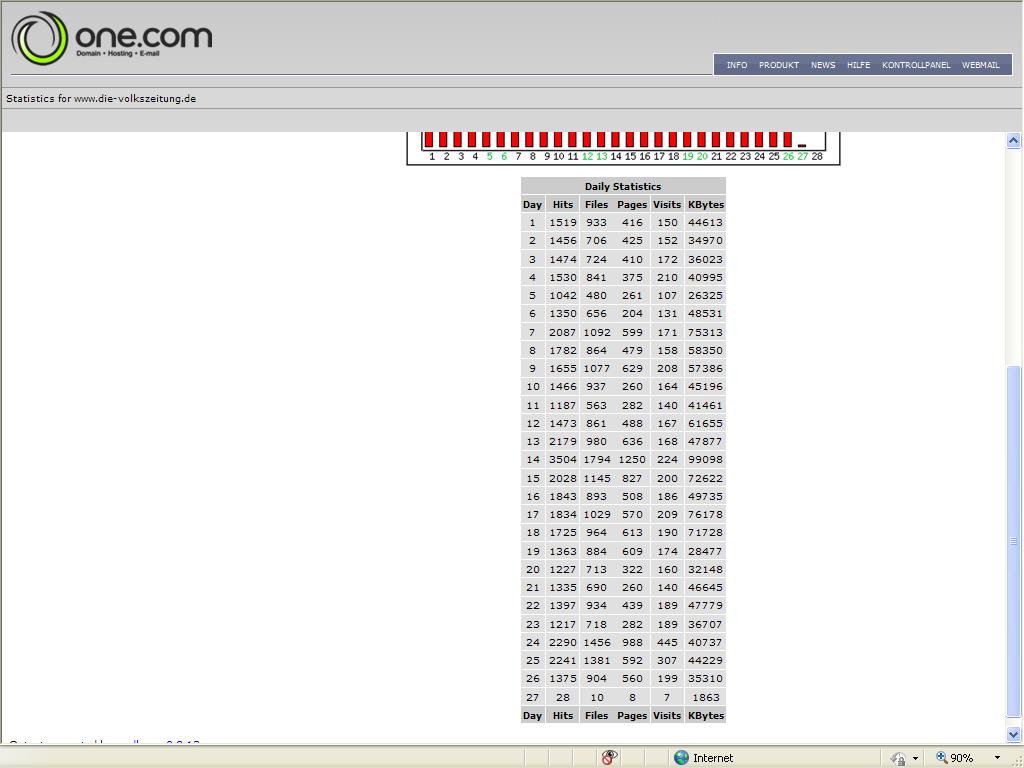Click the top 'Hits' column header

point(562,204)
